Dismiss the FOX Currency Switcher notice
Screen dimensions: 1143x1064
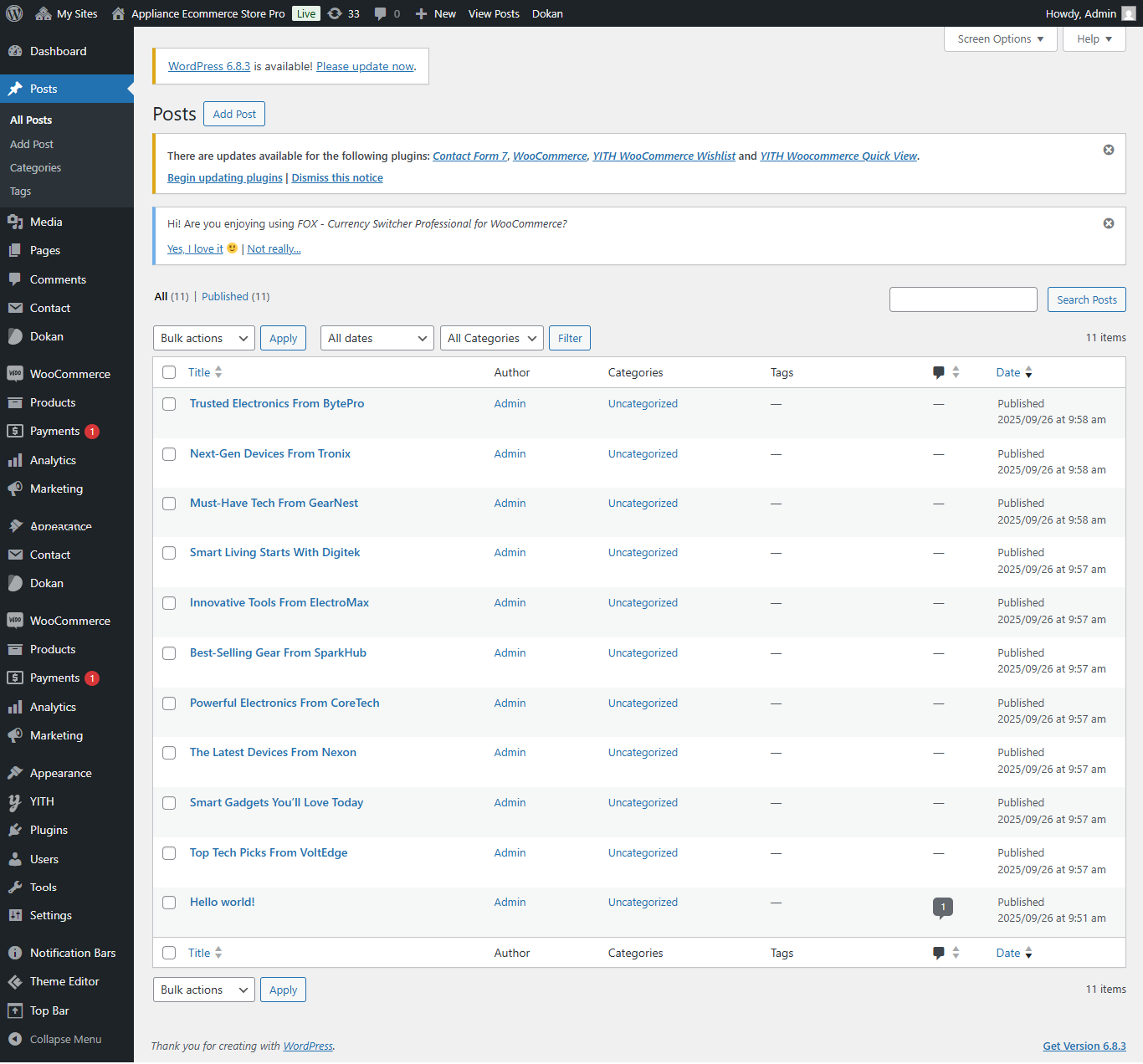pyautogui.click(x=1108, y=223)
